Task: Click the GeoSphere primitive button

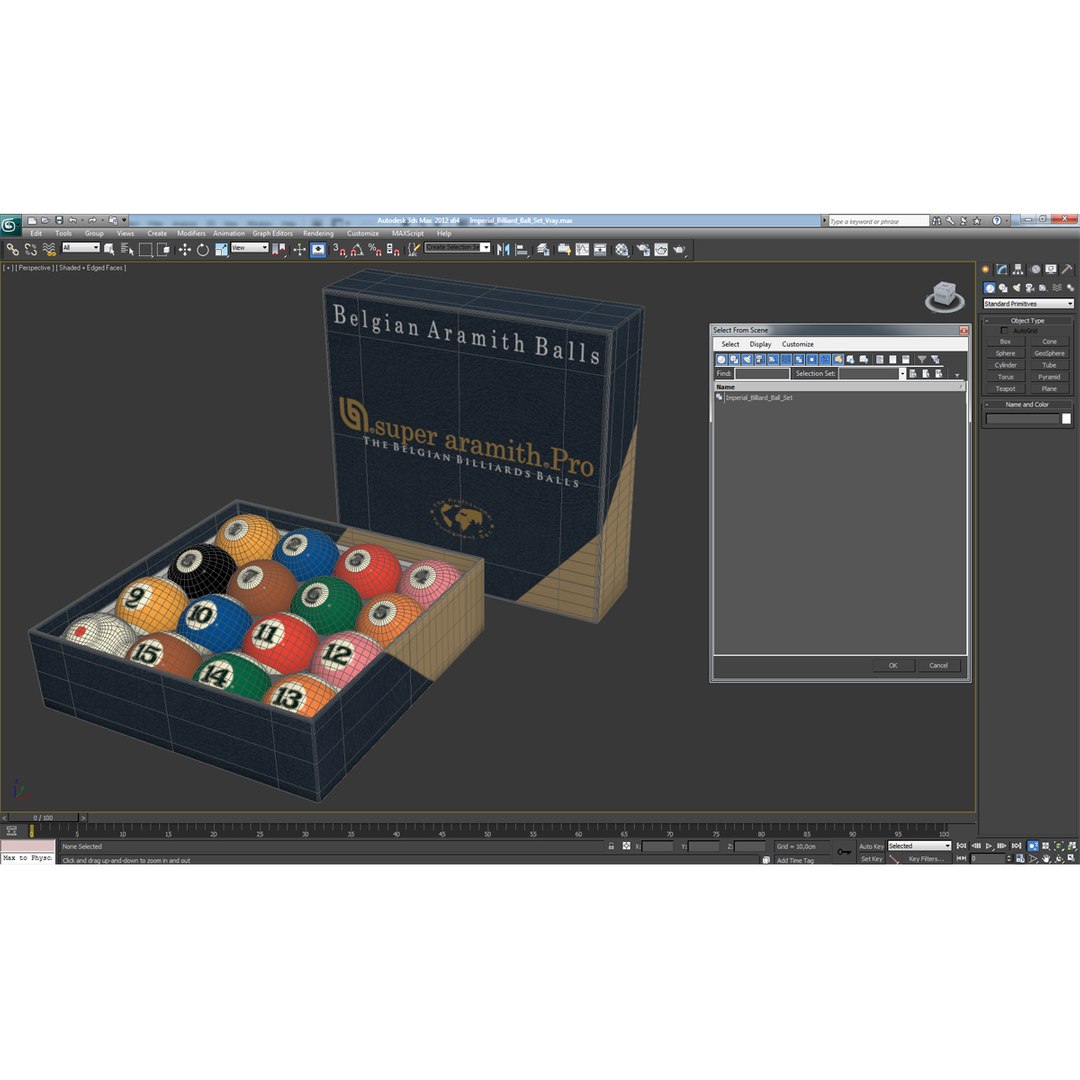Action: pyautogui.click(x=1049, y=353)
